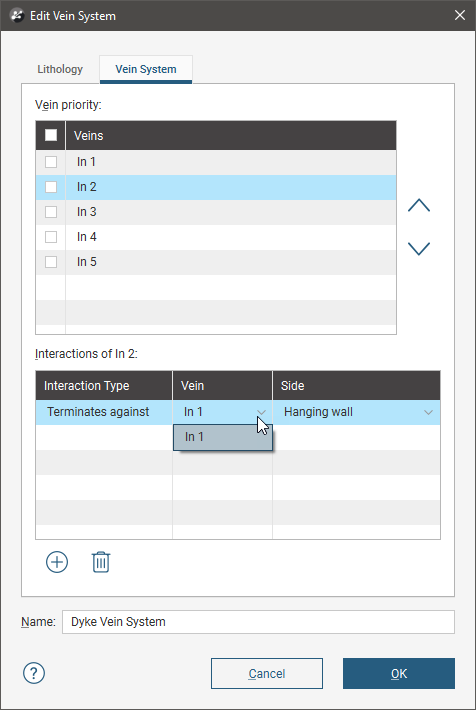
Task: Enable the checkbox next to In 3
Action: [x=51, y=212]
